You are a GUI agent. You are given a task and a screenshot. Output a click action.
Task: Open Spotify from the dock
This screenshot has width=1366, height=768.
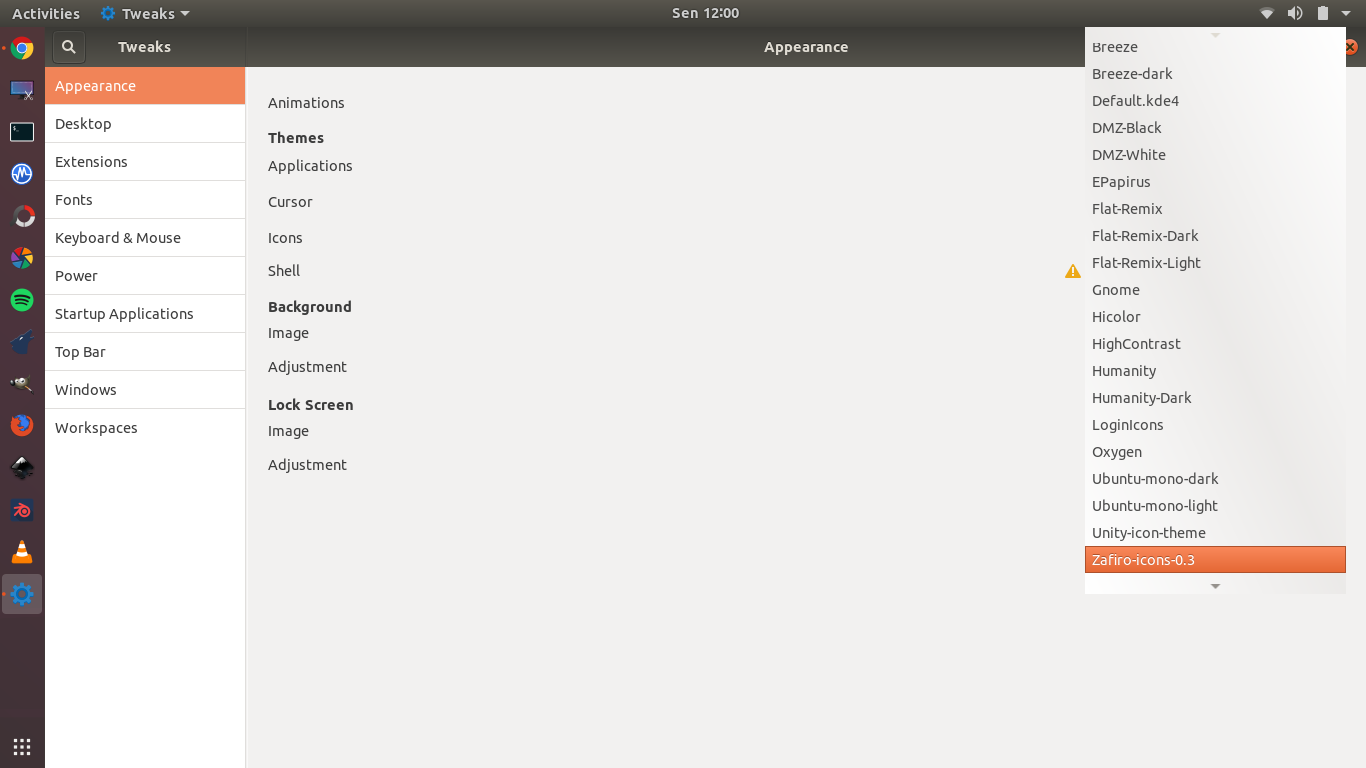(22, 300)
